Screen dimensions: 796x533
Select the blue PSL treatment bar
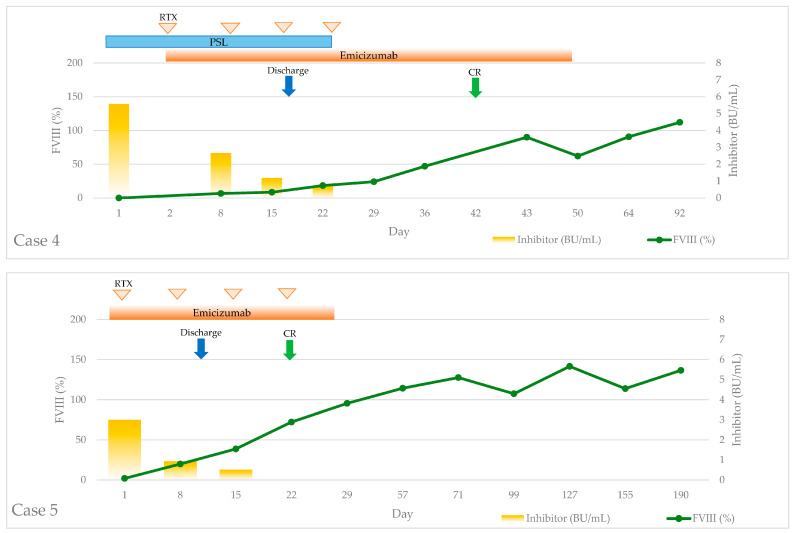click(218, 42)
